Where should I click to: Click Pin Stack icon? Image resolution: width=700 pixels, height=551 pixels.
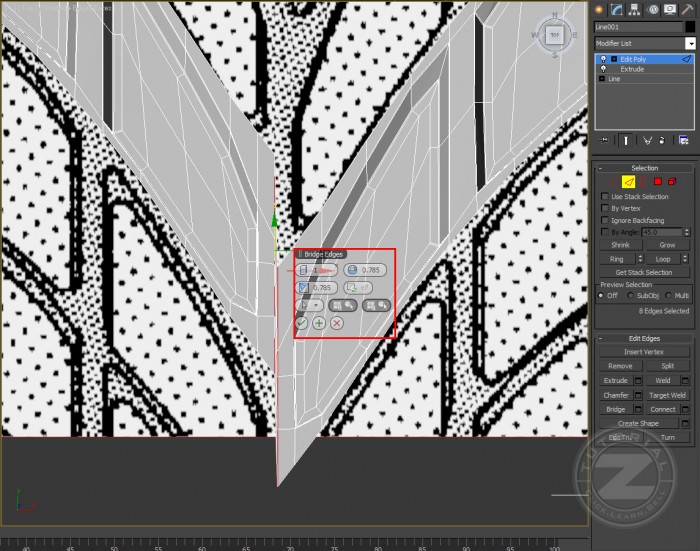[601, 141]
